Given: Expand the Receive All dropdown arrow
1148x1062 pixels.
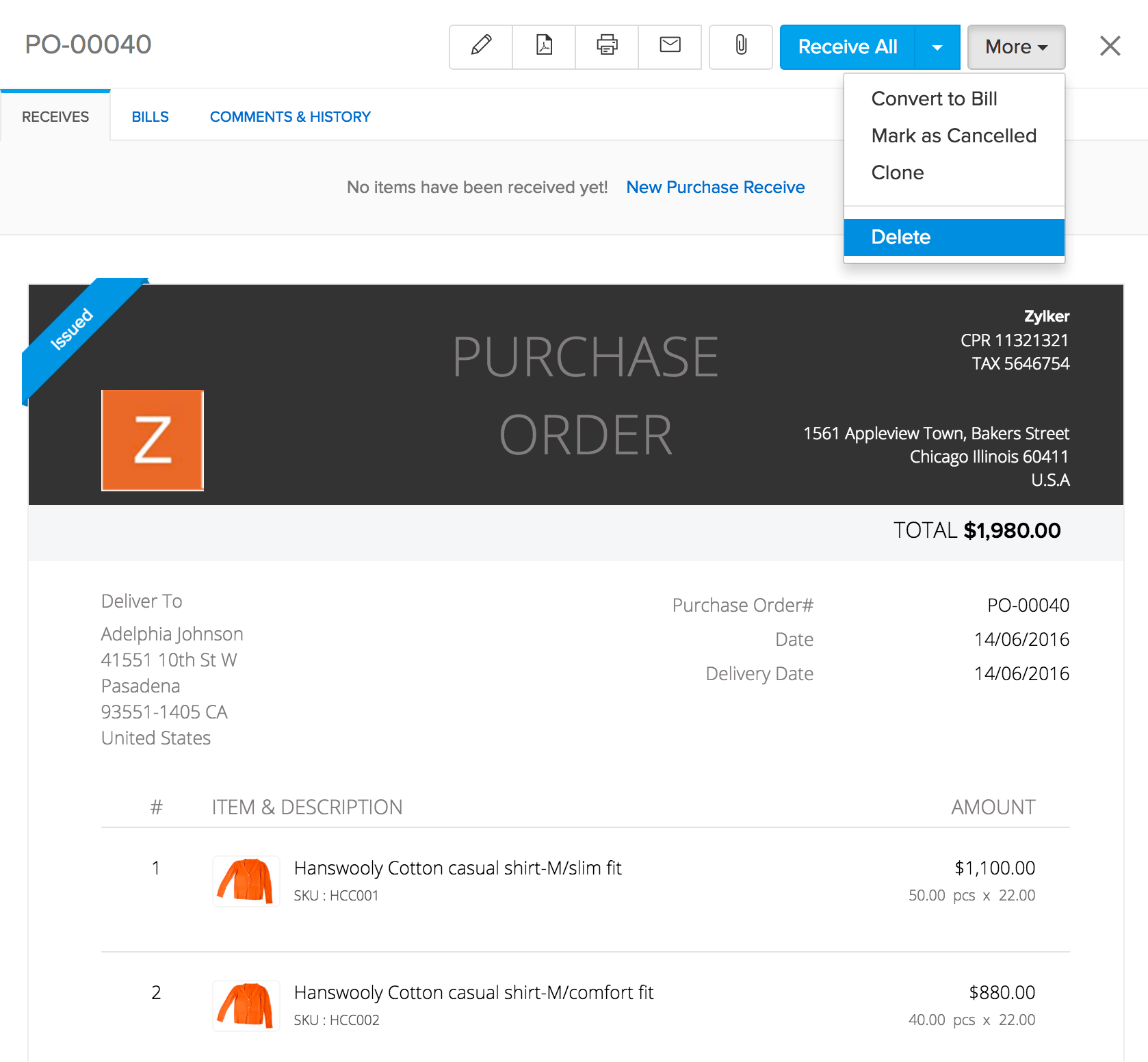Looking at the screenshot, I should pos(937,47).
